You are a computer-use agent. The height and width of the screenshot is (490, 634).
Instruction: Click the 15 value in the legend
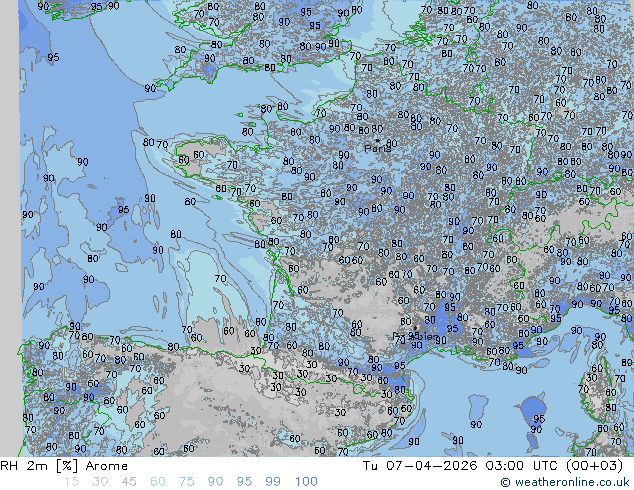[x=71, y=482]
